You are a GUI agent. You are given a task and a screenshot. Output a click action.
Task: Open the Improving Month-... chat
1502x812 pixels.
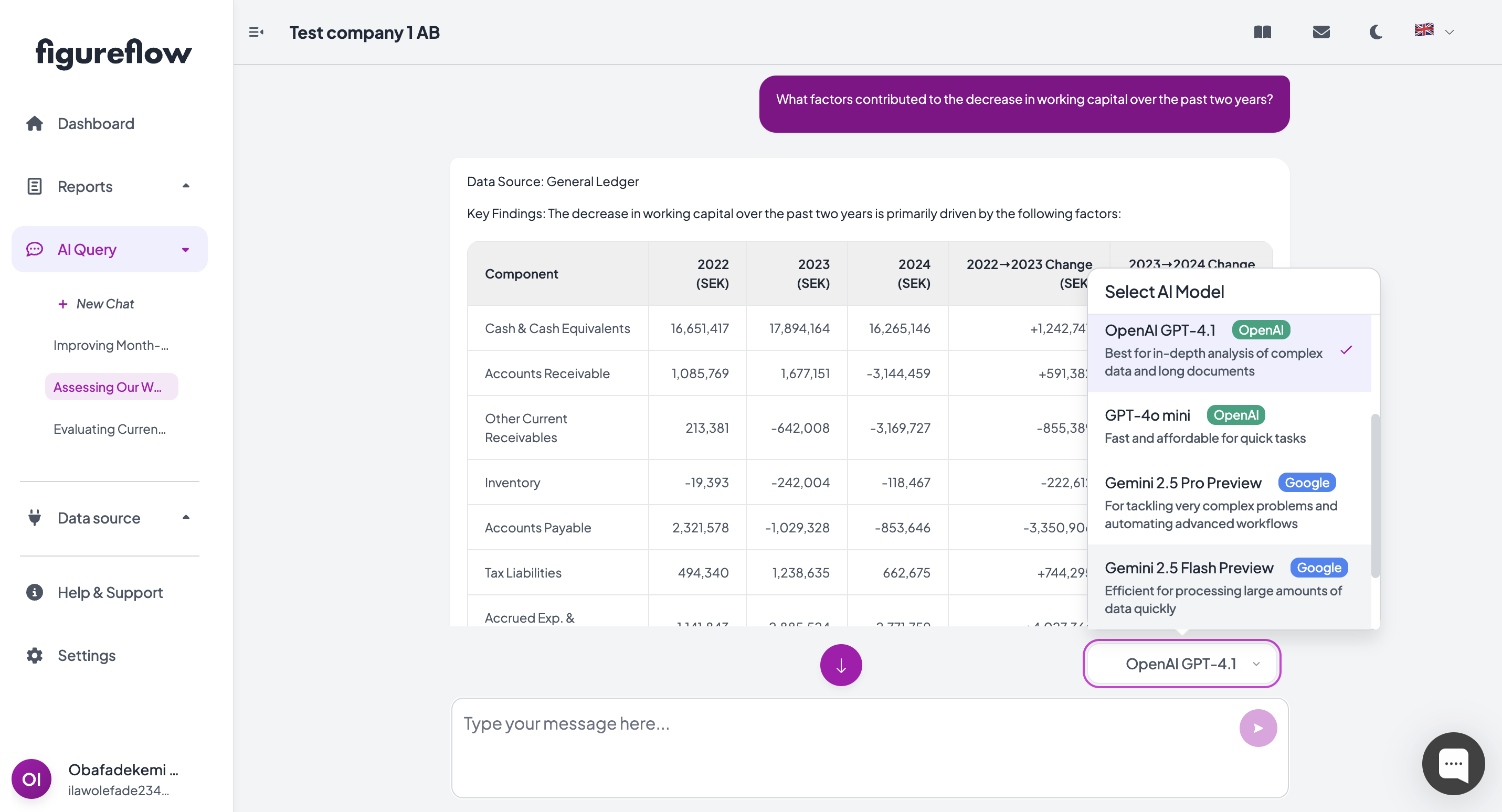[x=111, y=345]
